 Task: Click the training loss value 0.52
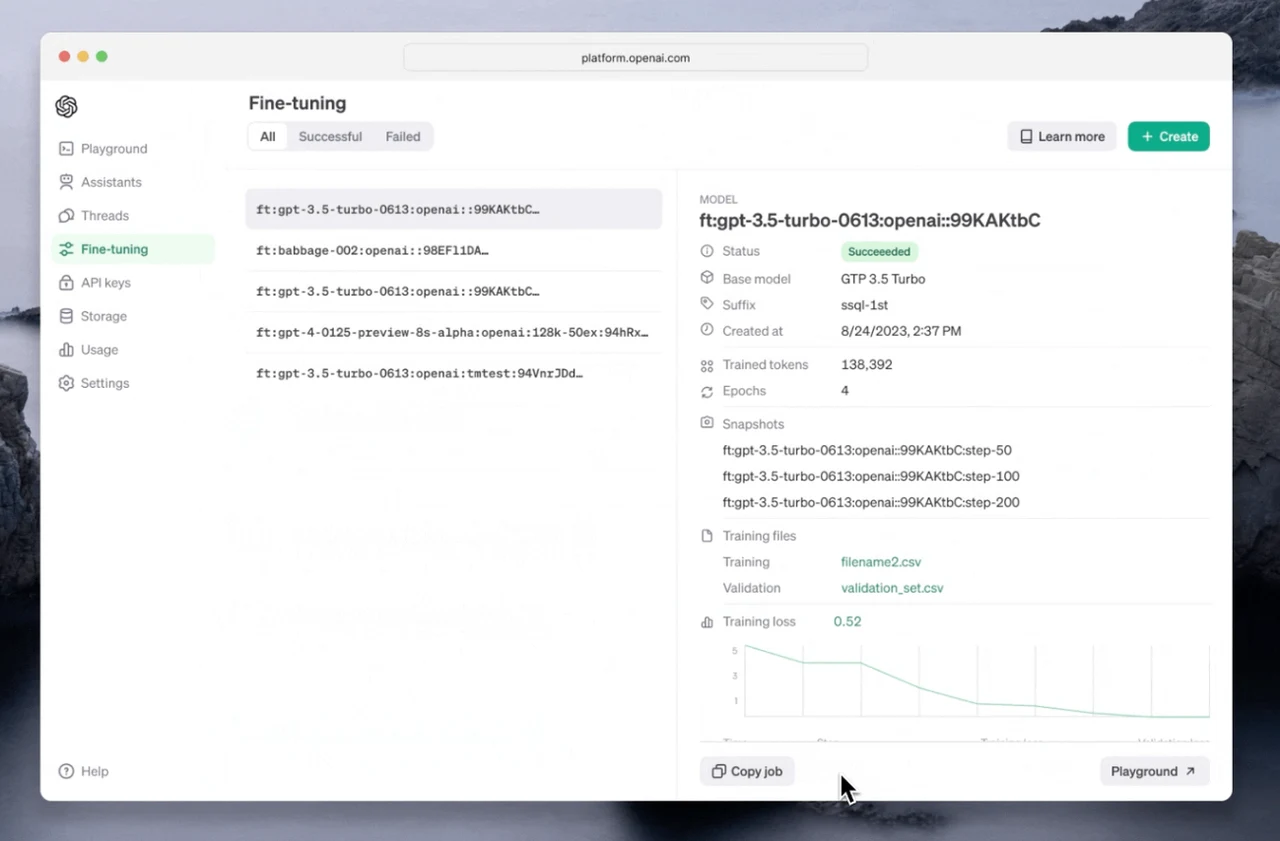point(847,621)
